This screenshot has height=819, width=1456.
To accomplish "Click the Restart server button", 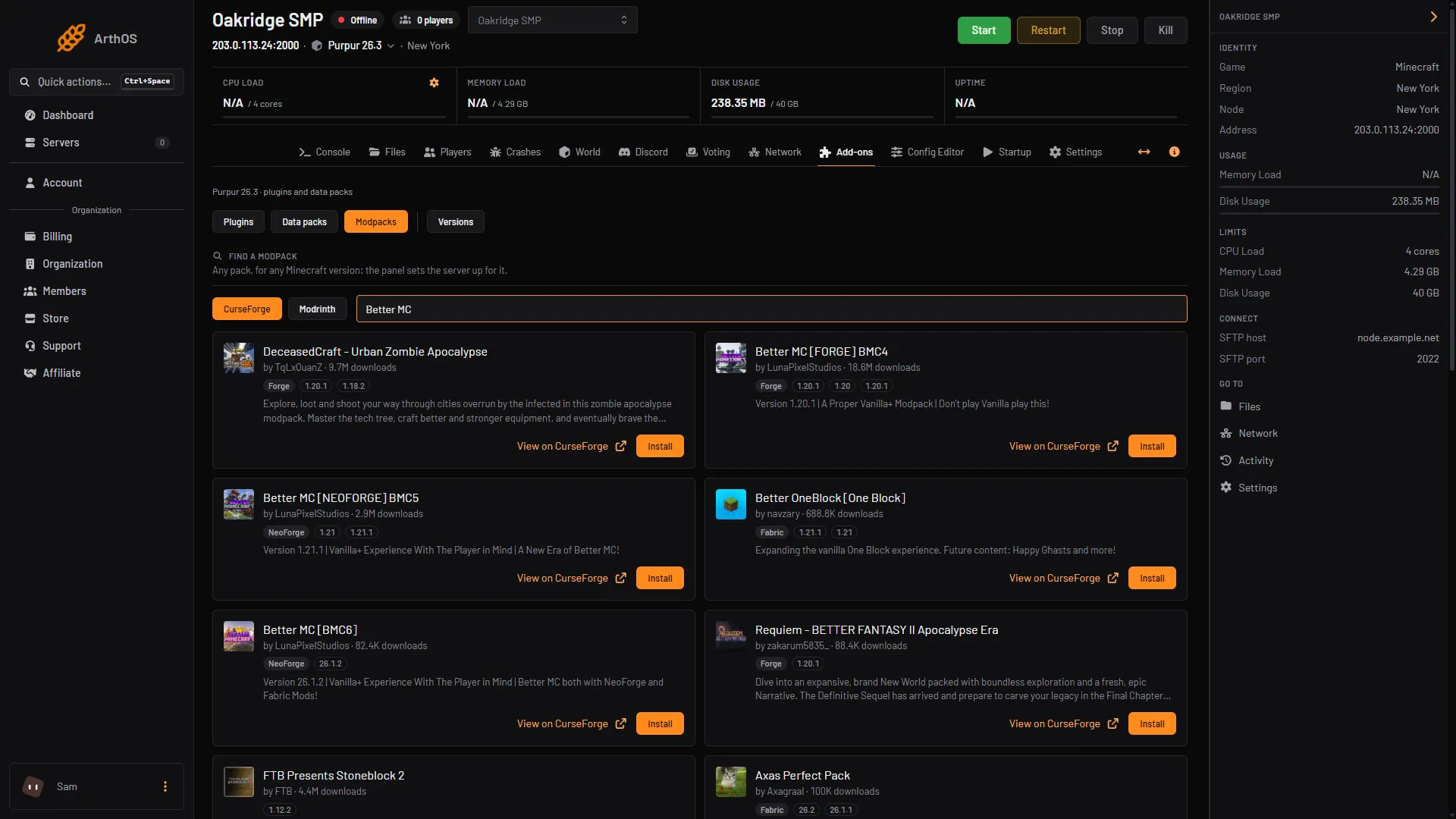I will (1048, 30).
